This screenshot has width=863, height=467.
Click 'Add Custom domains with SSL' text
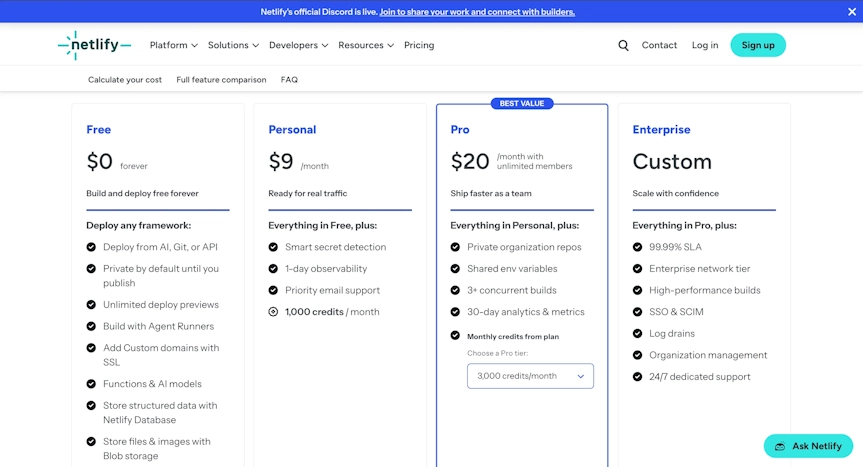tap(161, 355)
